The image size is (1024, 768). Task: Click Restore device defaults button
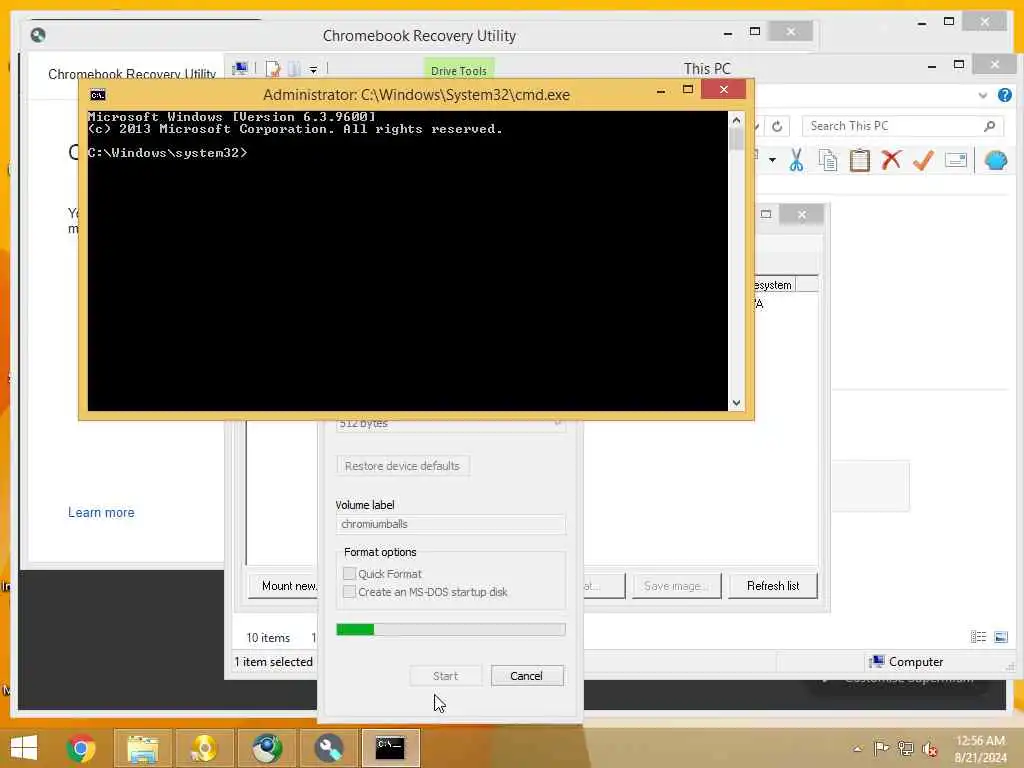(x=402, y=466)
